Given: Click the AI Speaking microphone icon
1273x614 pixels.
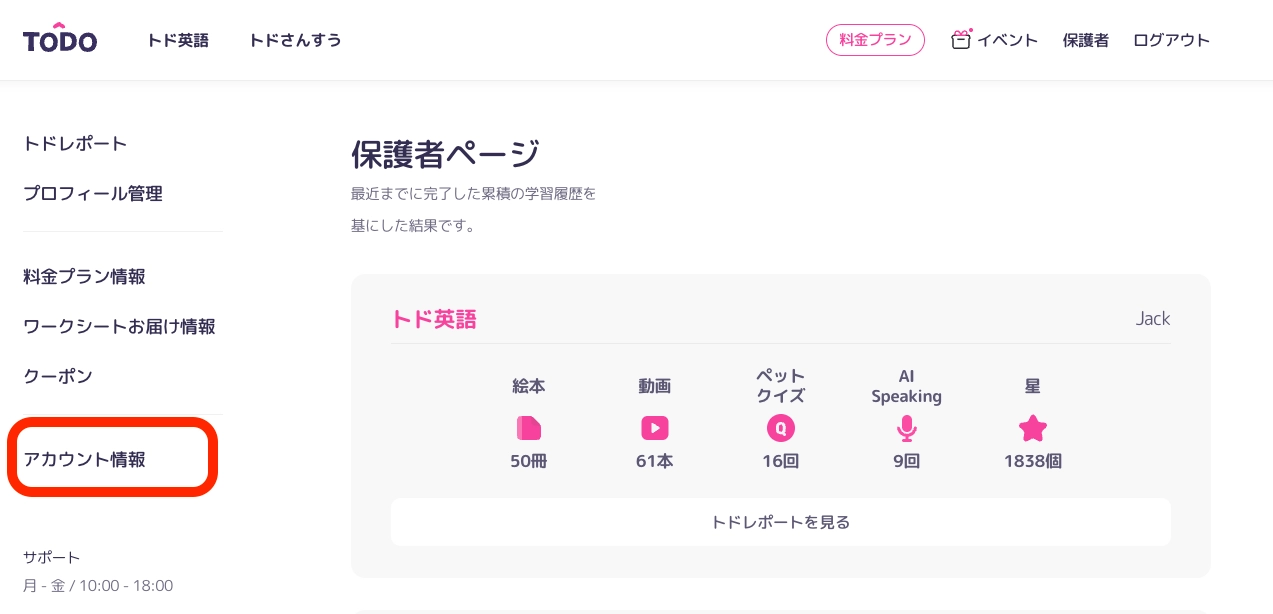Looking at the screenshot, I should click(906, 429).
